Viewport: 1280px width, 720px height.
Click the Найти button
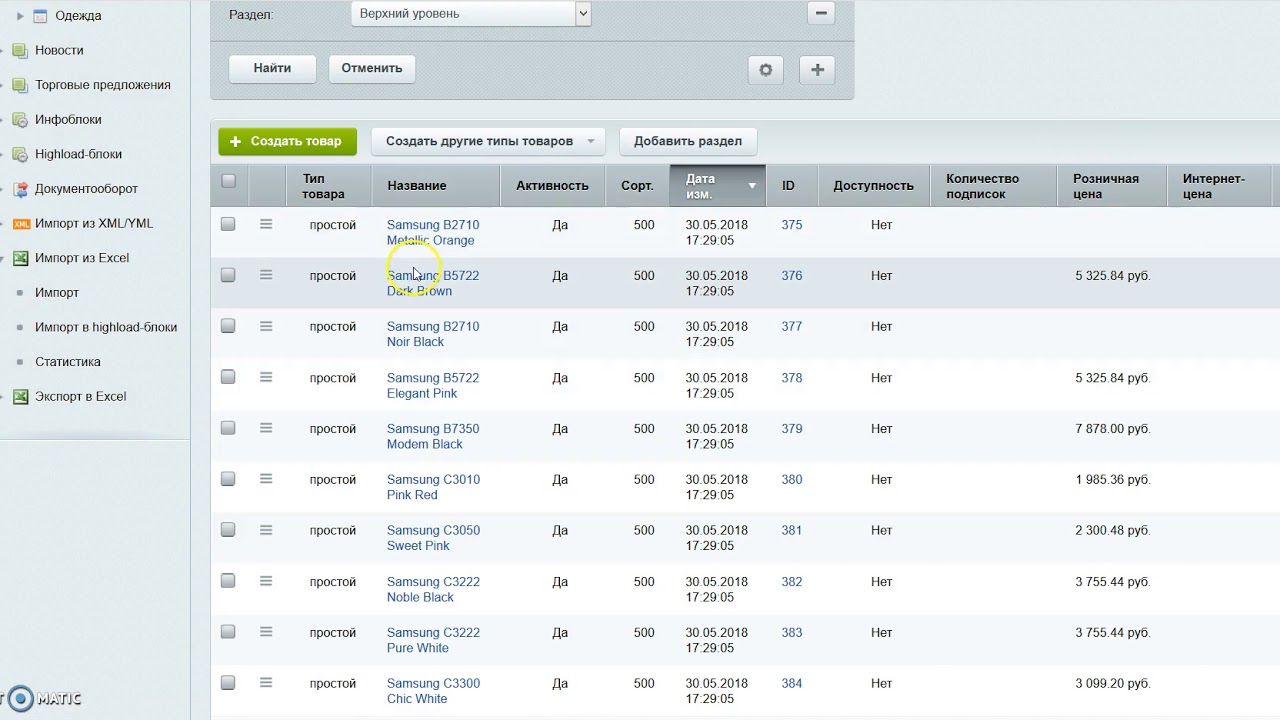click(x=272, y=68)
